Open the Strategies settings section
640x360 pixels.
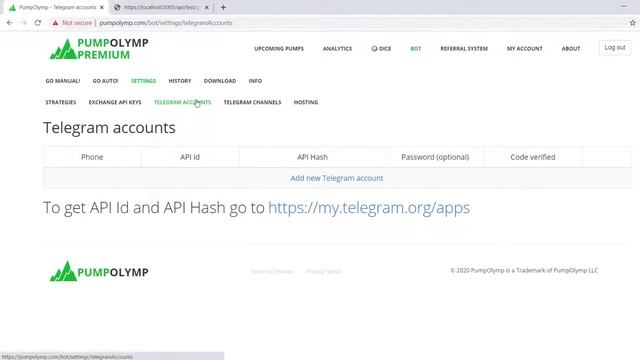[61, 102]
